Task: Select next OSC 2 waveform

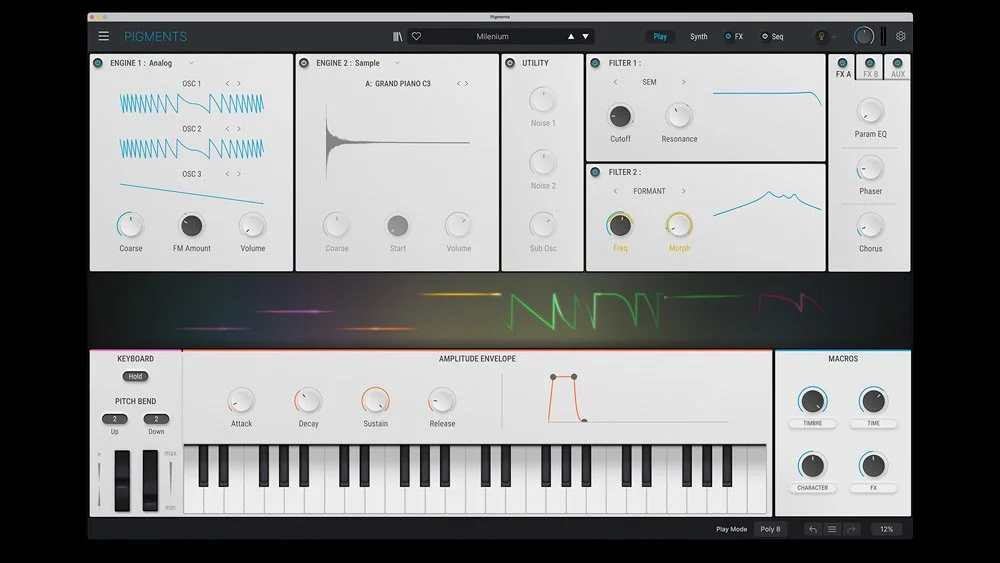Action: tap(239, 129)
